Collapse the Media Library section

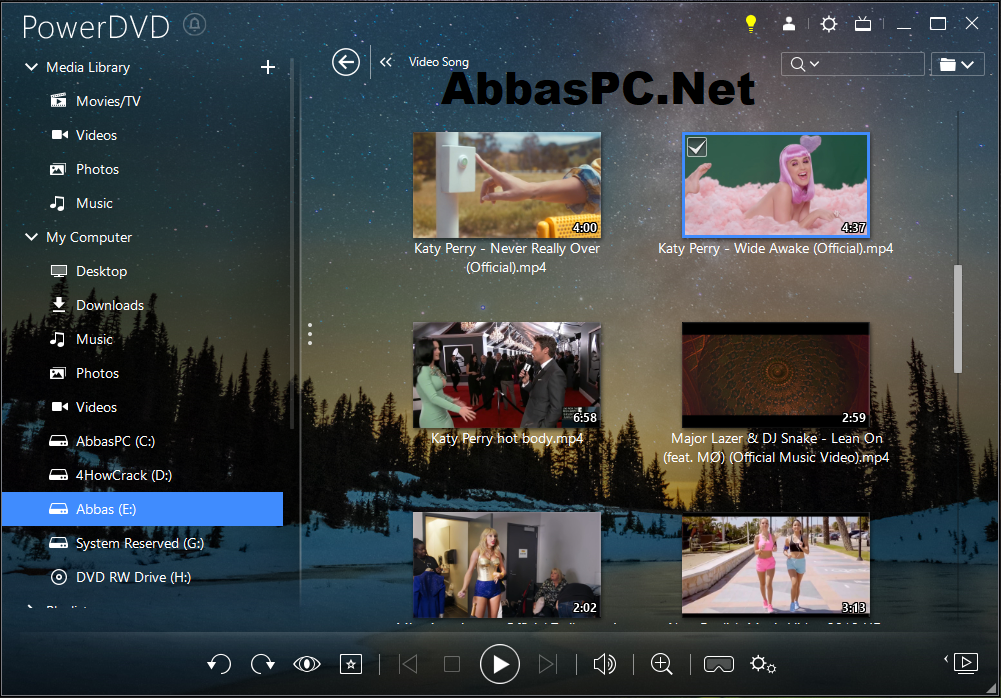tap(31, 67)
